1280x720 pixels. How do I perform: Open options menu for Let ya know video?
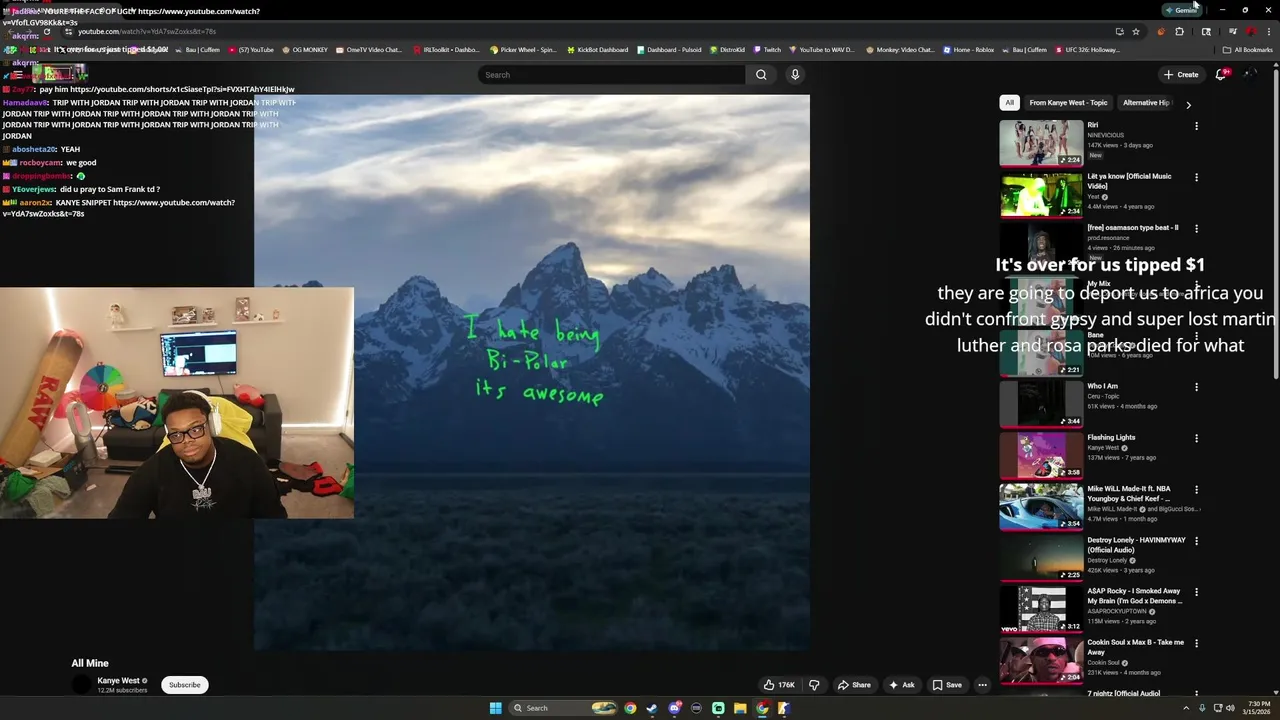pos(1196,177)
